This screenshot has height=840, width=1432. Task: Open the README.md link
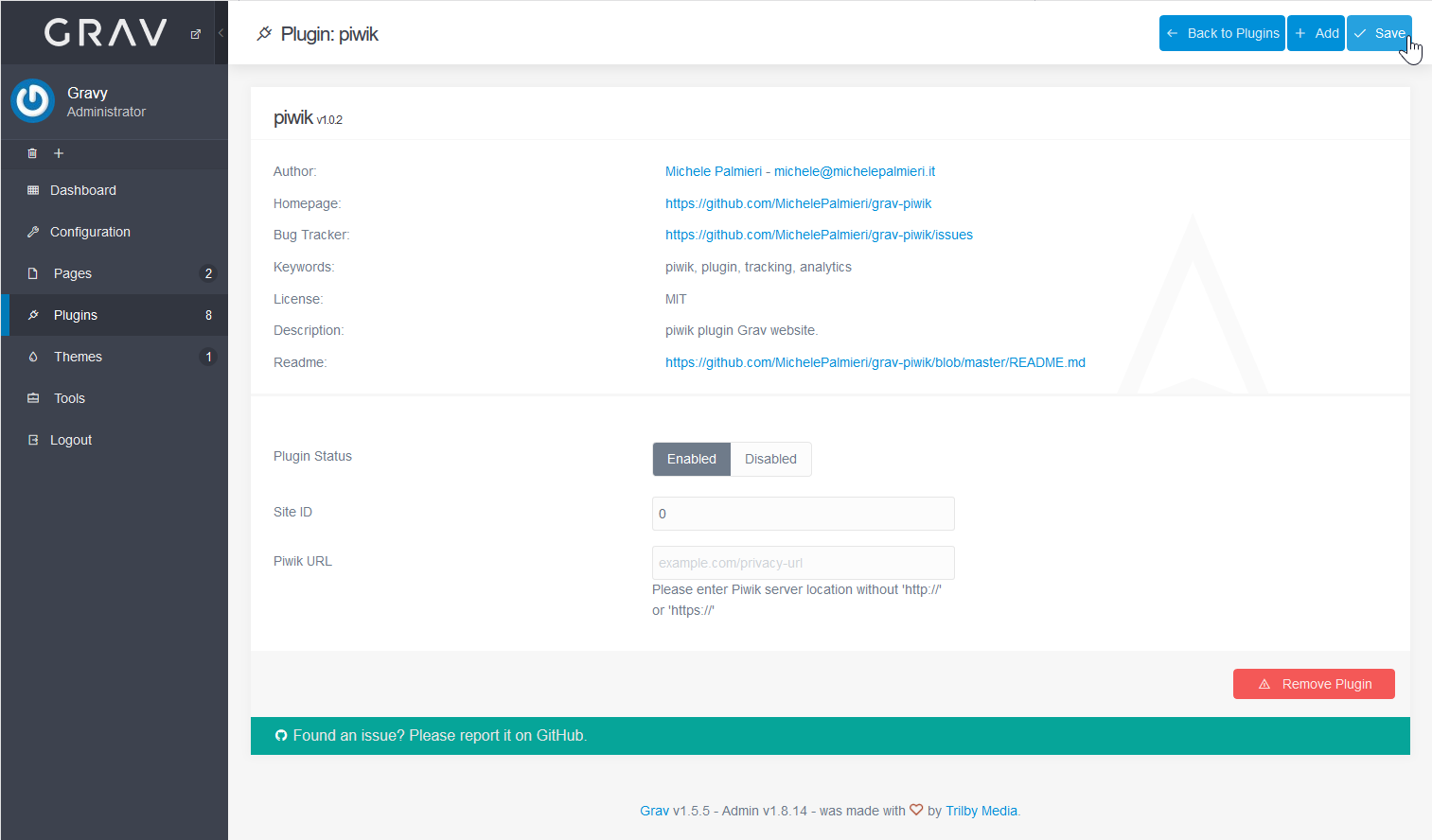click(x=875, y=362)
